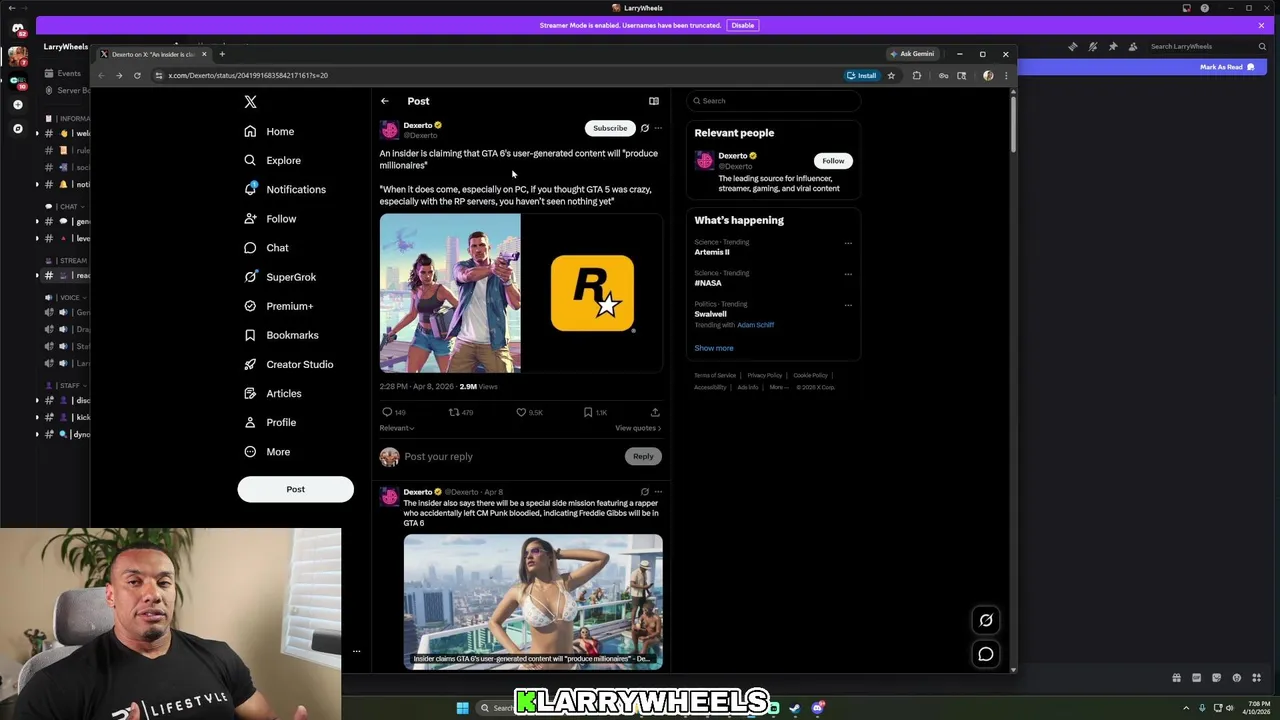Open View quotes link
The image size is (1280, 720).
(638, 428)
